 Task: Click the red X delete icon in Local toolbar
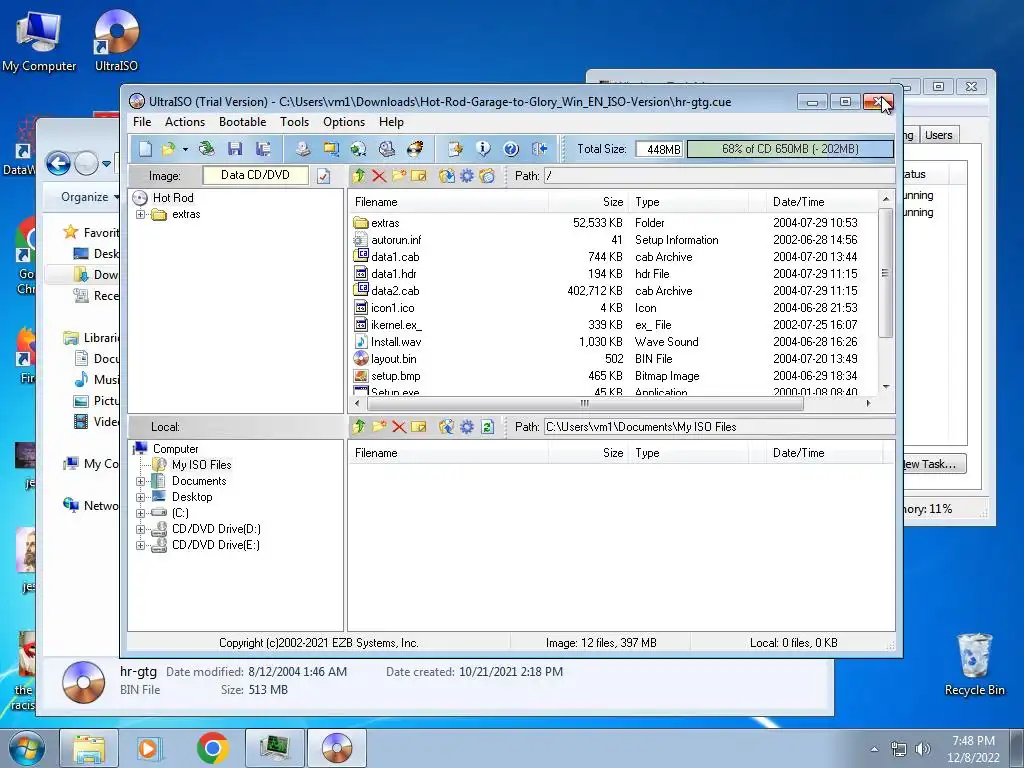tap(399, 427)
